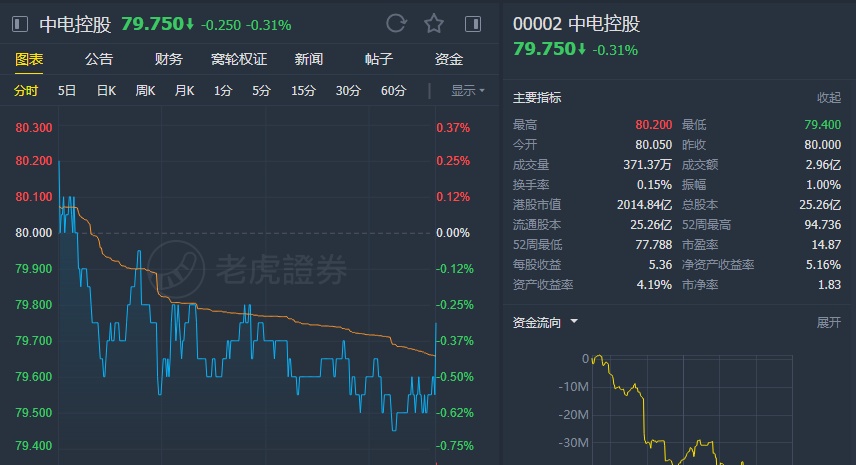
Task: Select the 5分 interval
Action: point(261,91)
